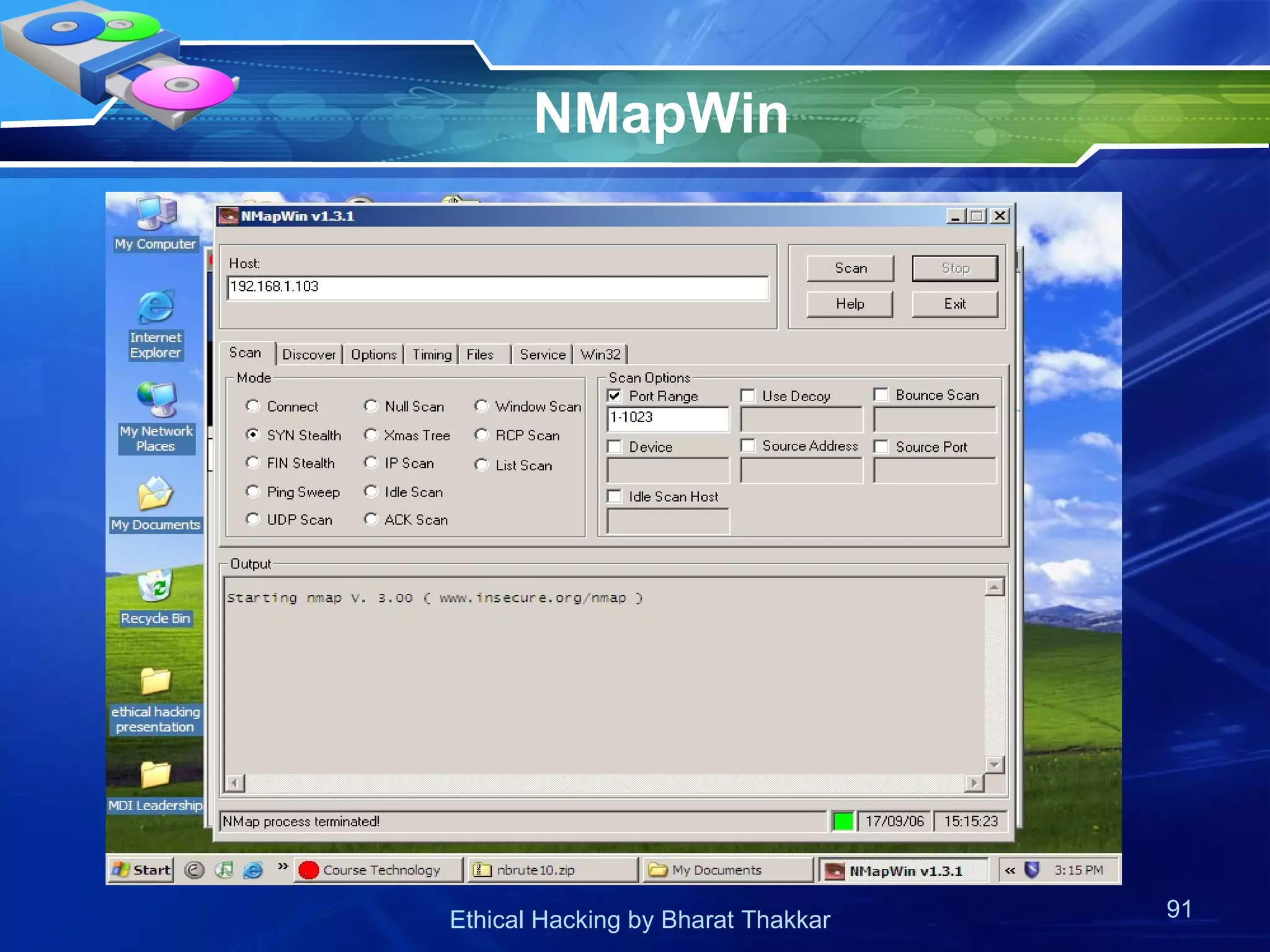Screen dimensions: 1270x952
Task: Click Internet Explorer quick launch icon in taskbar
Action: 253,870
